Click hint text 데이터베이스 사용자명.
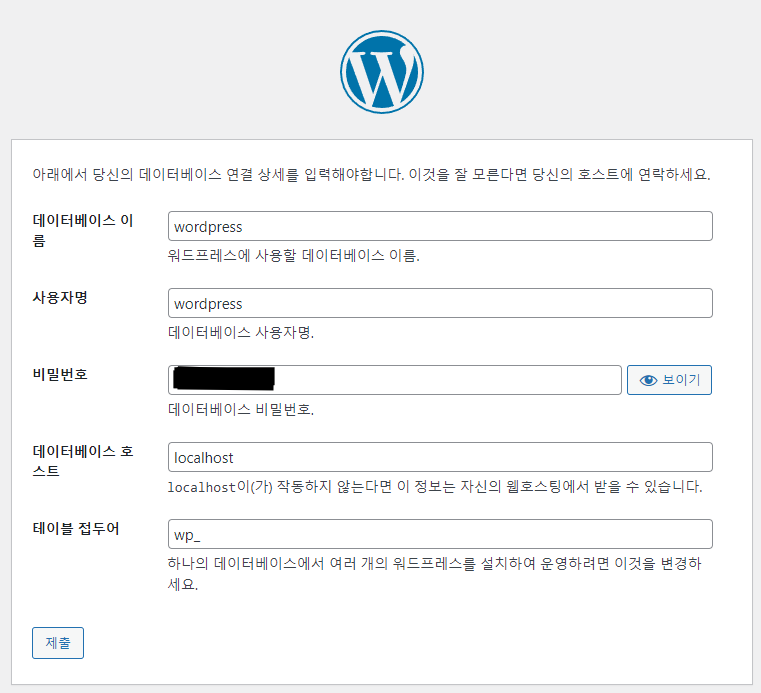This screenshot has height=693, width=761. coord(241,332)
